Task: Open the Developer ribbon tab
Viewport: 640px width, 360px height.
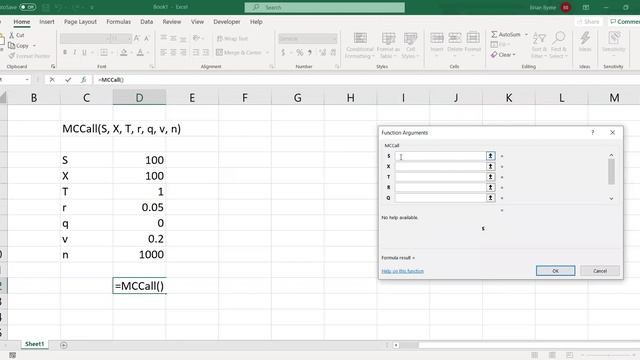Action: click(x=227, y=22)
